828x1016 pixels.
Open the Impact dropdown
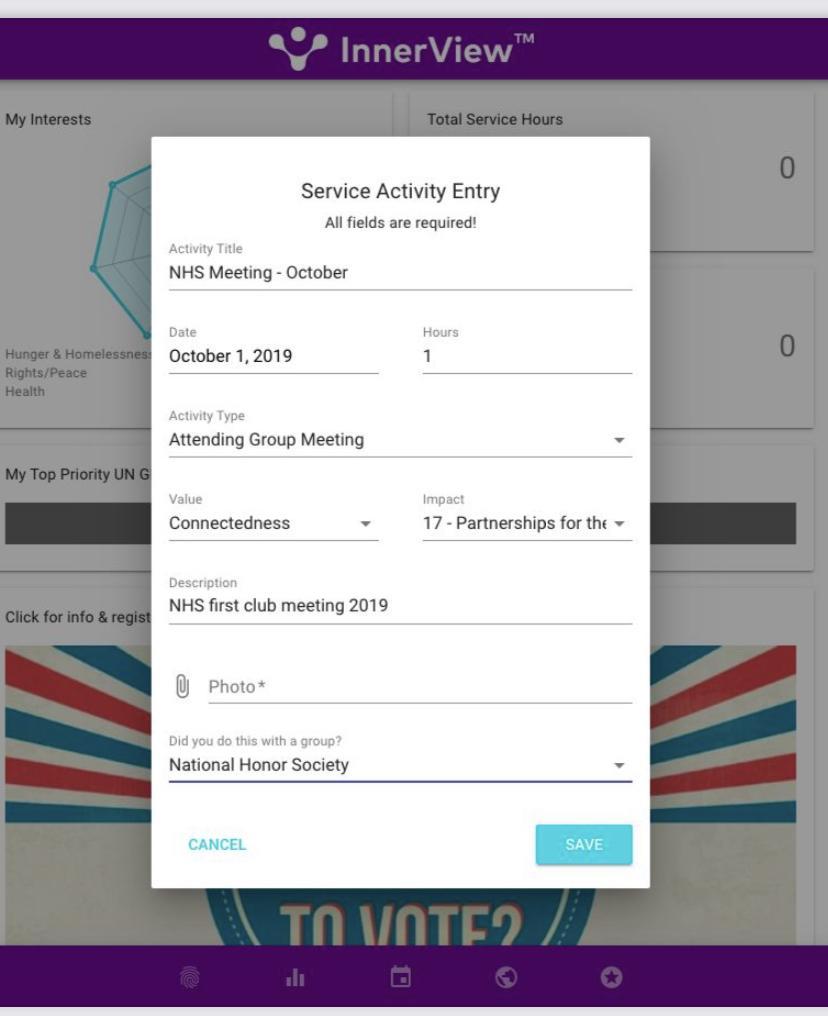click(527, 523)
